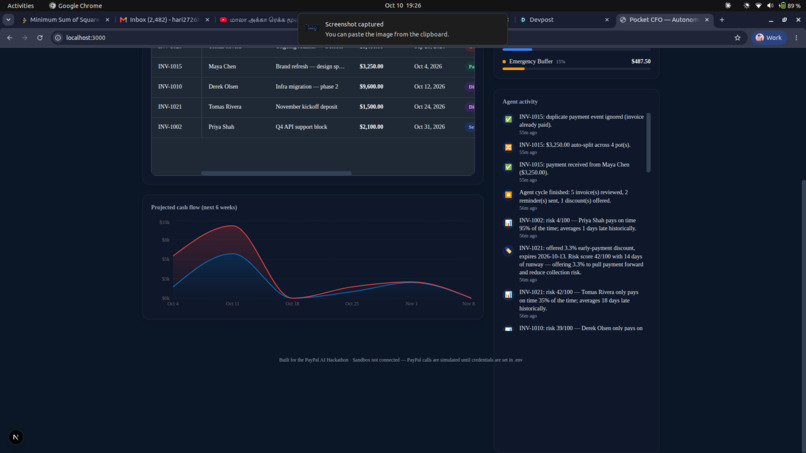
Task: Click the volume icon in the top bar
Action: tap(770, 6)
